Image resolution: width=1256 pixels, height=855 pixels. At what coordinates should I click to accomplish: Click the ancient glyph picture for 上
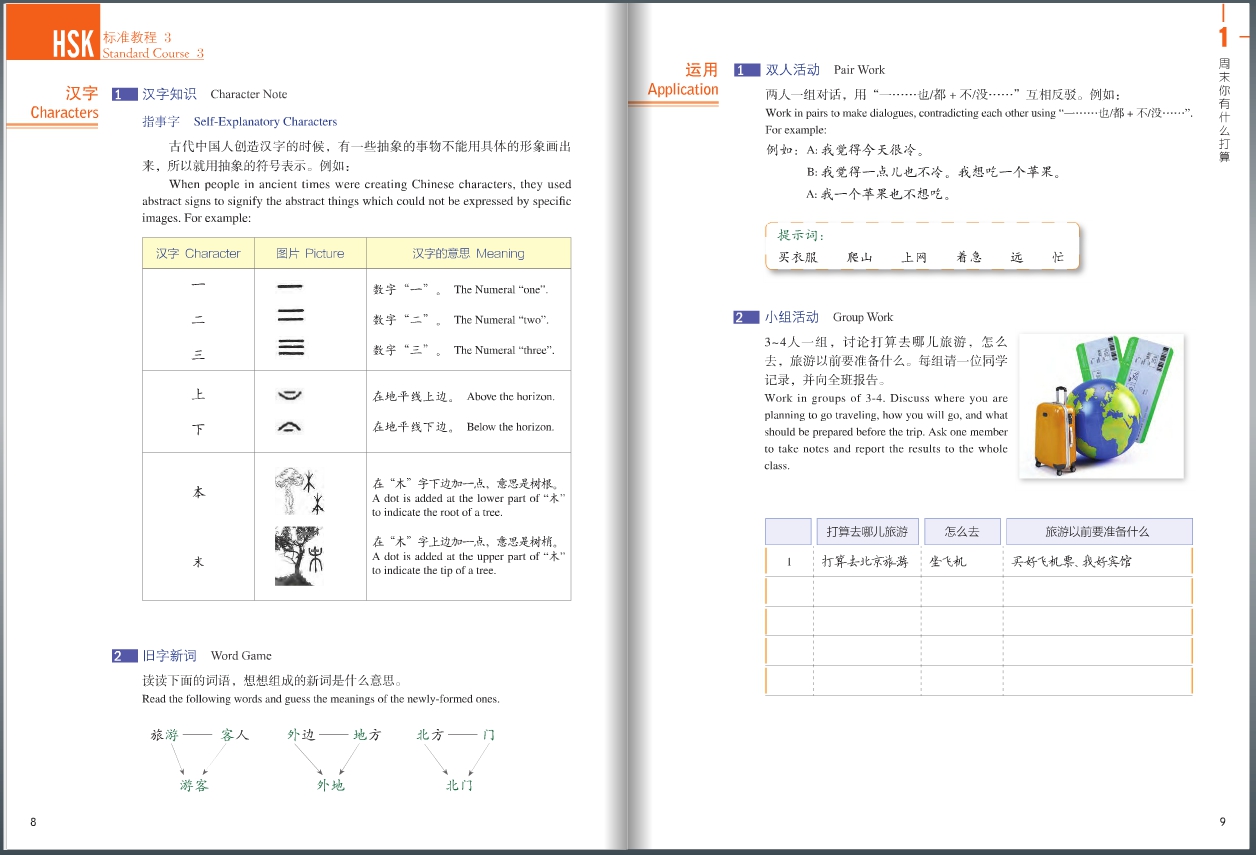(x=290, y=396)
